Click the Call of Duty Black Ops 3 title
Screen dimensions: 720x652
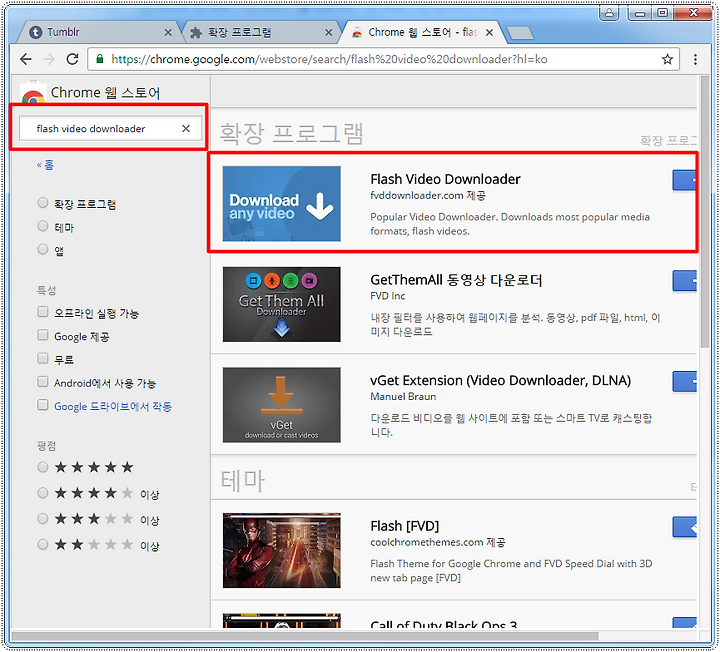(444, 624)
